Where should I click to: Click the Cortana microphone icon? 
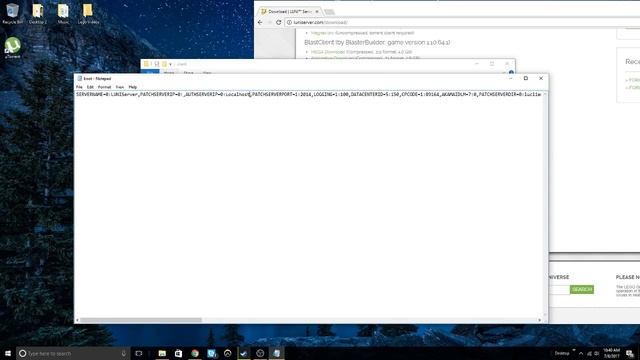click(x=124, y=353)
